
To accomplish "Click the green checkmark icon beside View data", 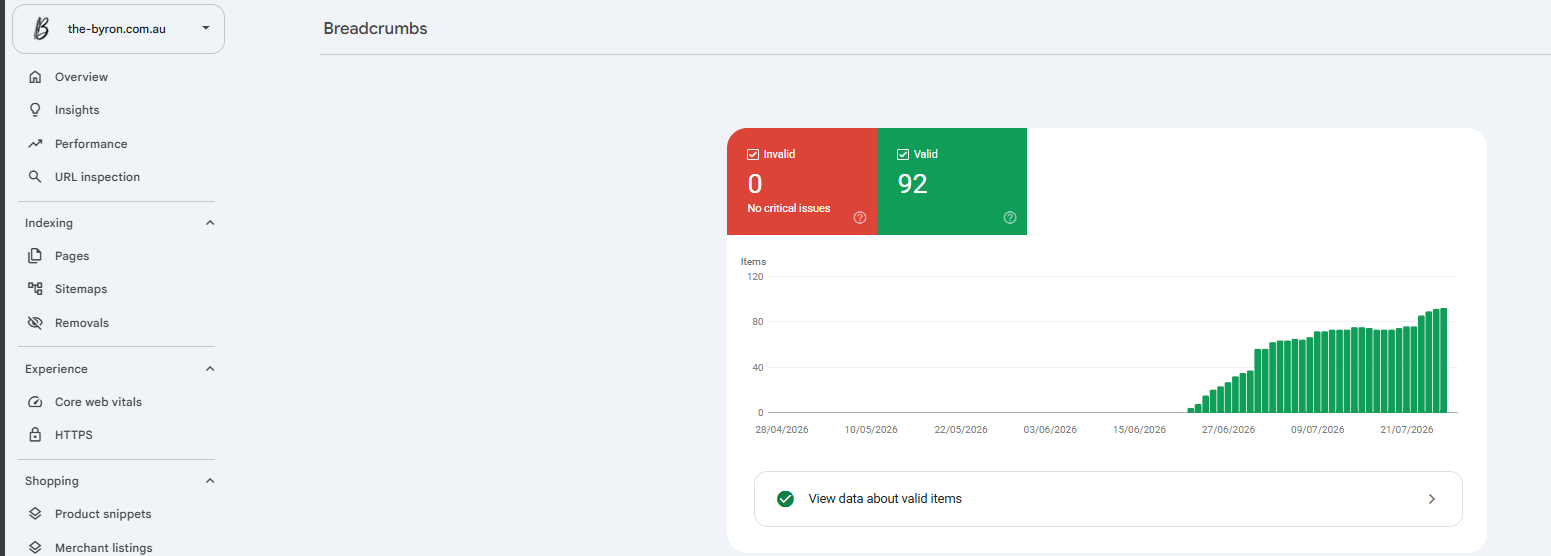I will pyautogui.click(x=786, y=499).
